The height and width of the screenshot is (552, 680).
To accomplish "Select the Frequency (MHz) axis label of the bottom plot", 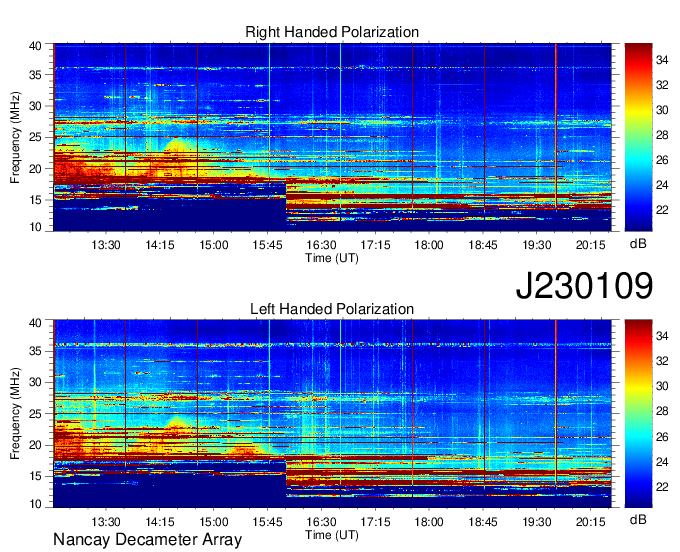I will pyautogui.click(x=15, y=414).
